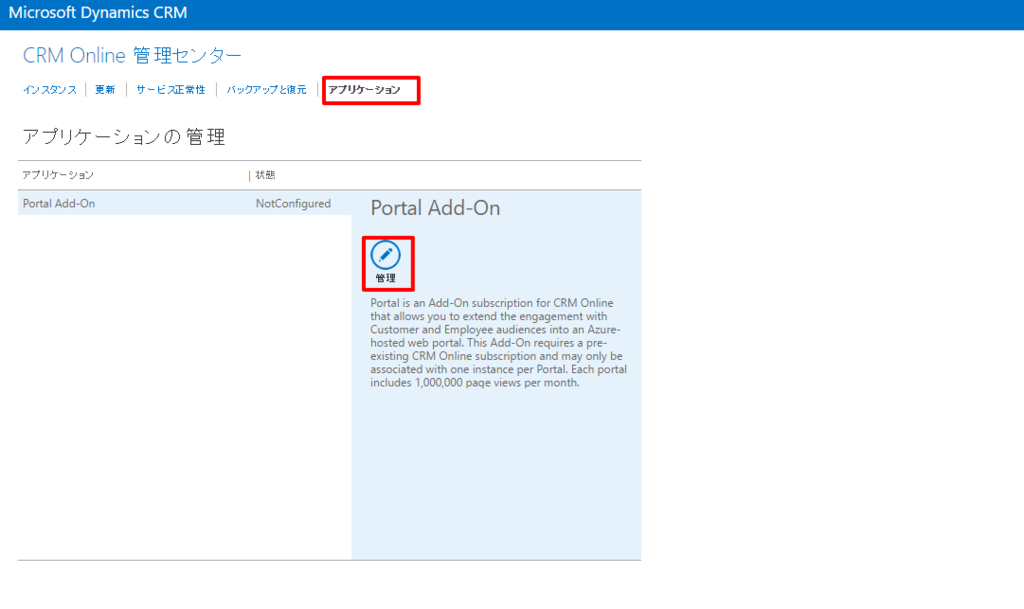Switch to the 更新 tab
The height and width of the screenshot is (609, 1024).
pyautogui.click(x=104, y=89)
